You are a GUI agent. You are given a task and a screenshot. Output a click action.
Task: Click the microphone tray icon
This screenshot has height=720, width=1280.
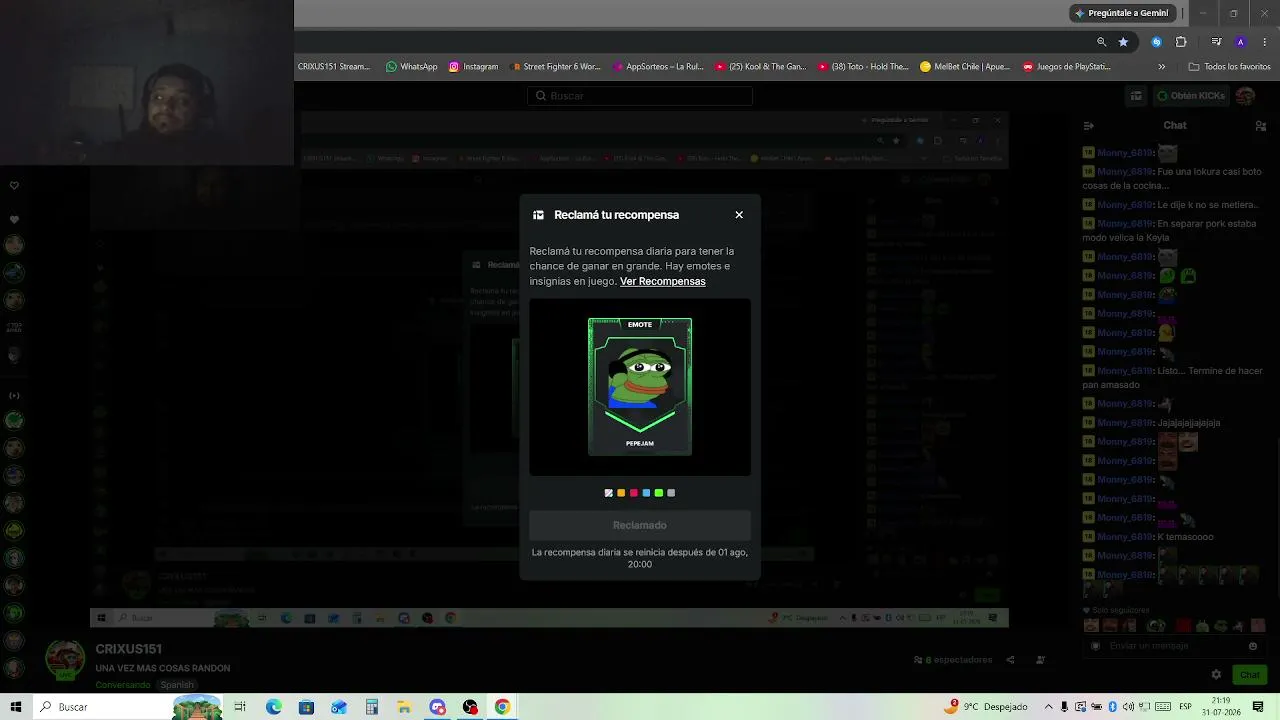click(1064, 707)
